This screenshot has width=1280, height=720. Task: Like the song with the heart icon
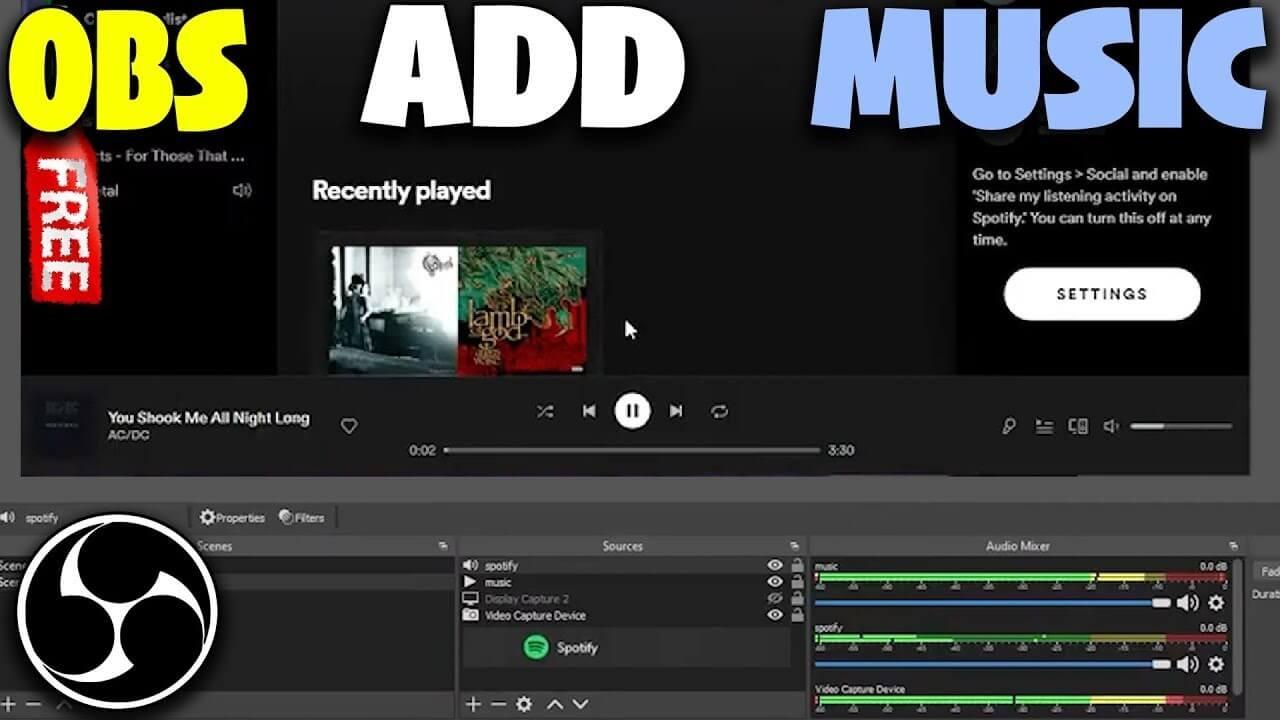click(x=349, y=426)
